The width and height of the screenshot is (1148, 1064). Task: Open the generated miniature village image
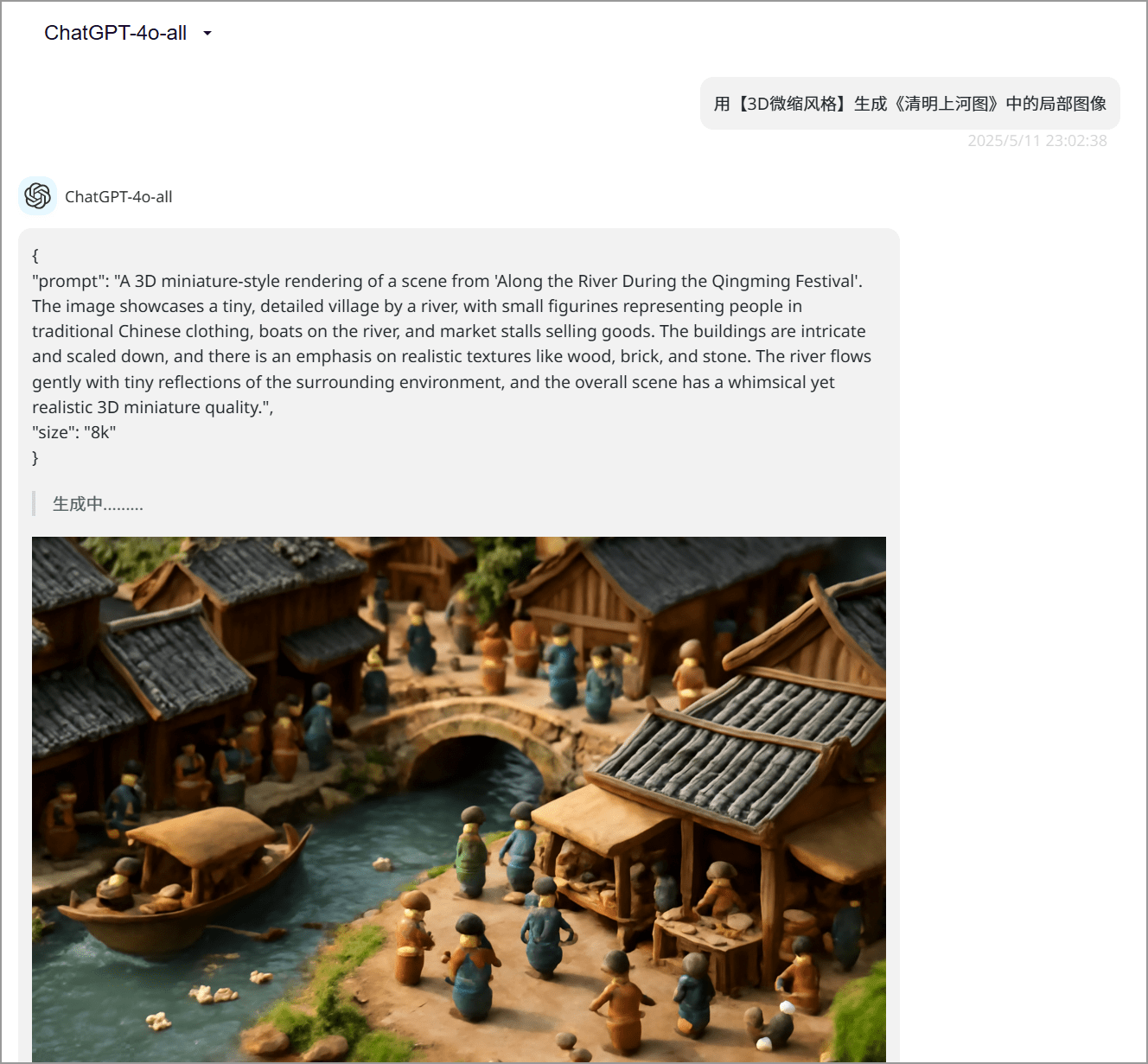[459, 800]
